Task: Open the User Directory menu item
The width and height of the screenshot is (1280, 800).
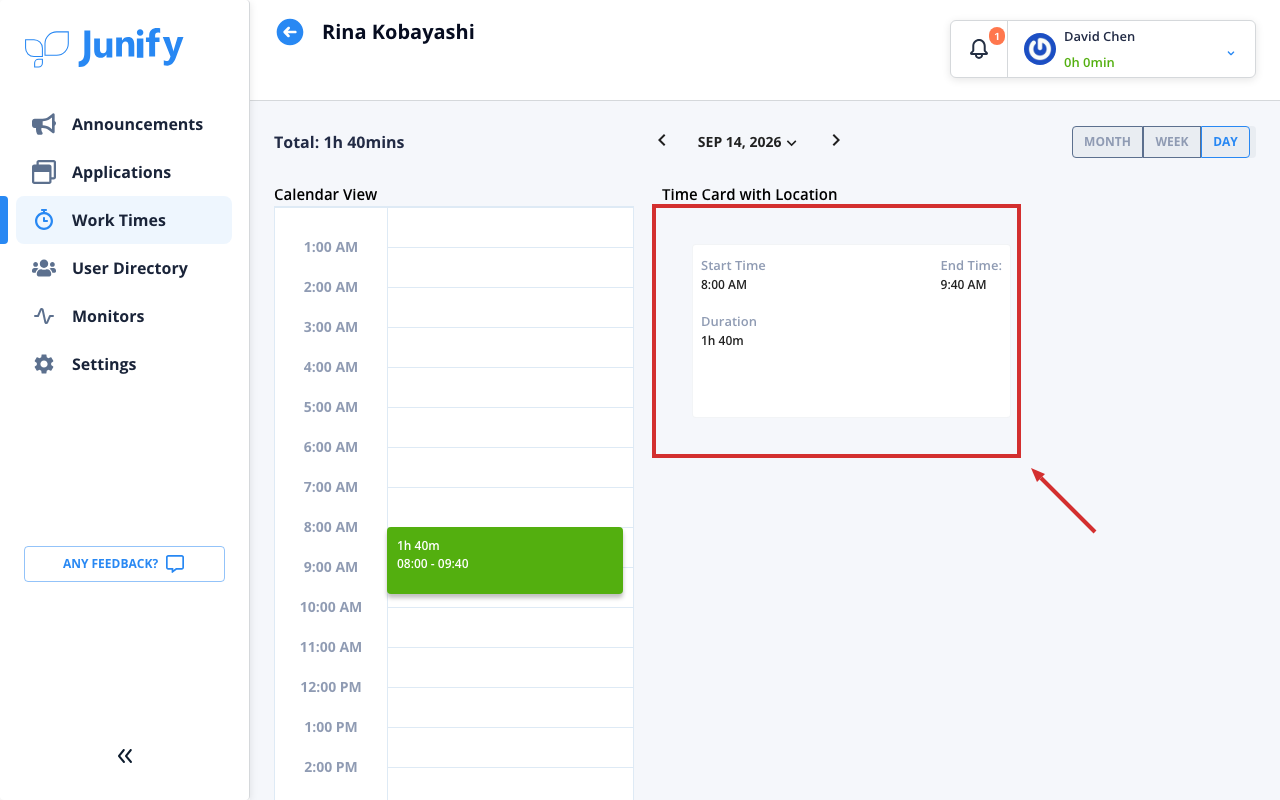Action: click(124, 268)
